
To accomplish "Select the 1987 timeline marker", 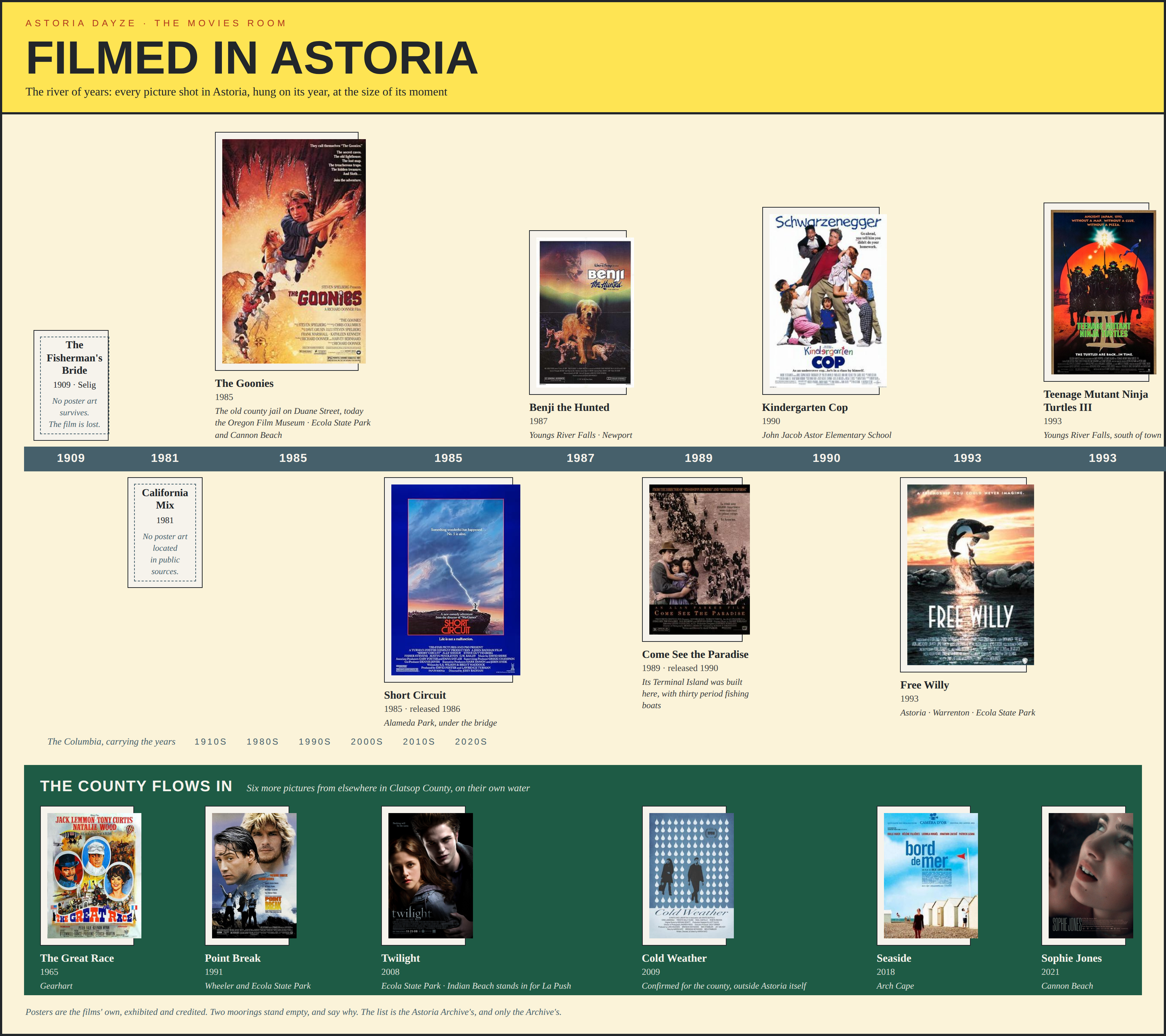I will click(581, 458).
